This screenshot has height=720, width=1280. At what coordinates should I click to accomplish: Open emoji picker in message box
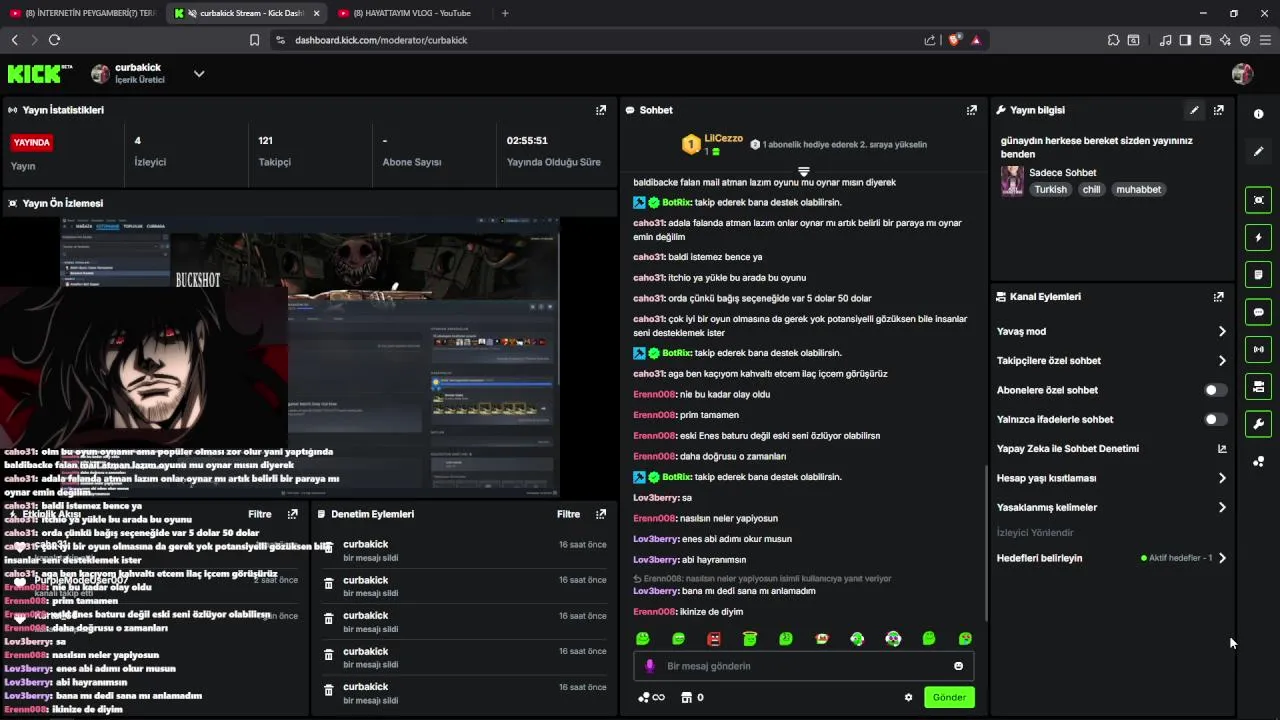[x=958, y=666]
